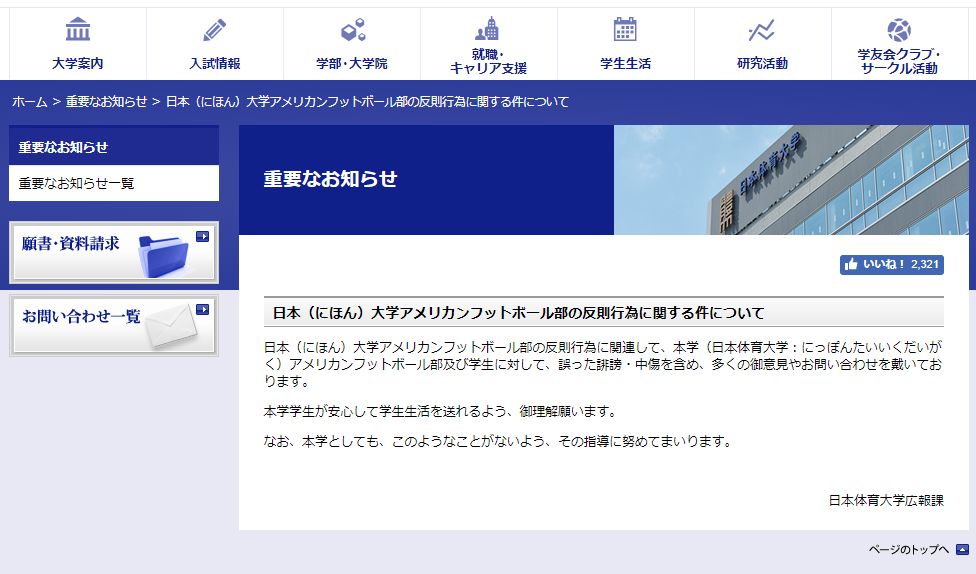
Task: Open the 入試情報 menu
Action: click(x=215, y=44)
